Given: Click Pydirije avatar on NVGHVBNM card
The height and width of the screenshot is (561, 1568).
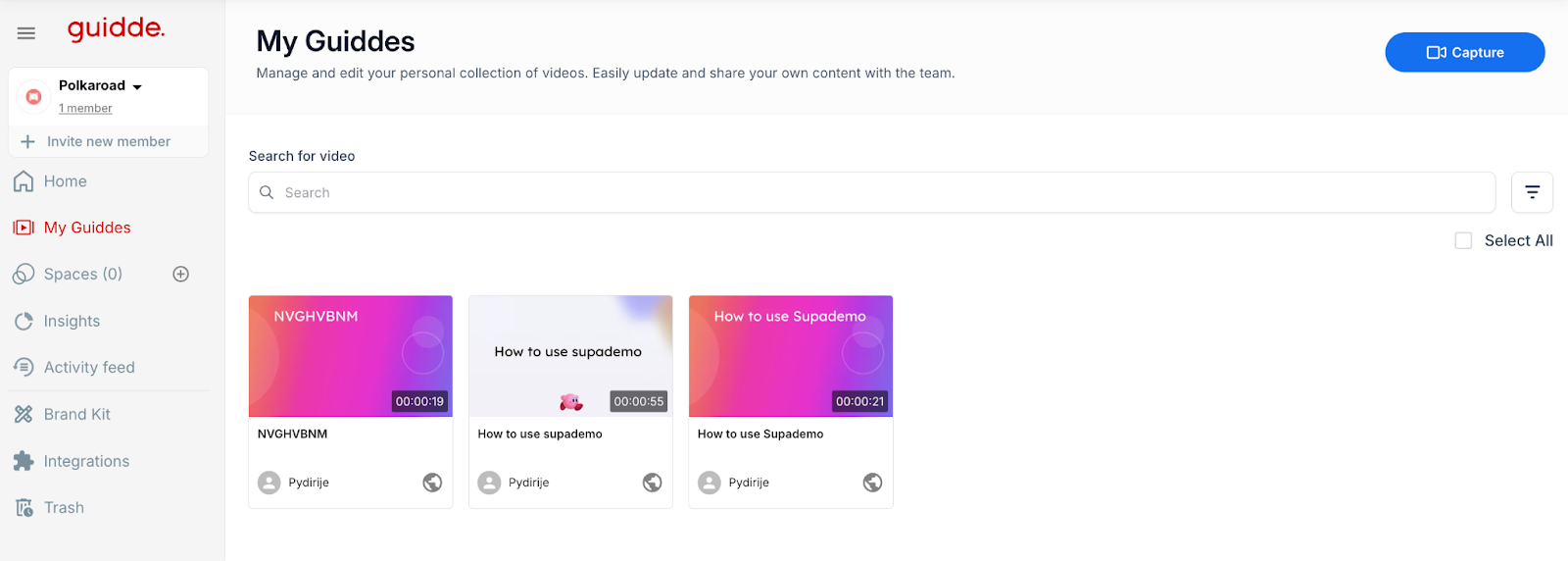Looking at the screenshot, I should (269, 483).
